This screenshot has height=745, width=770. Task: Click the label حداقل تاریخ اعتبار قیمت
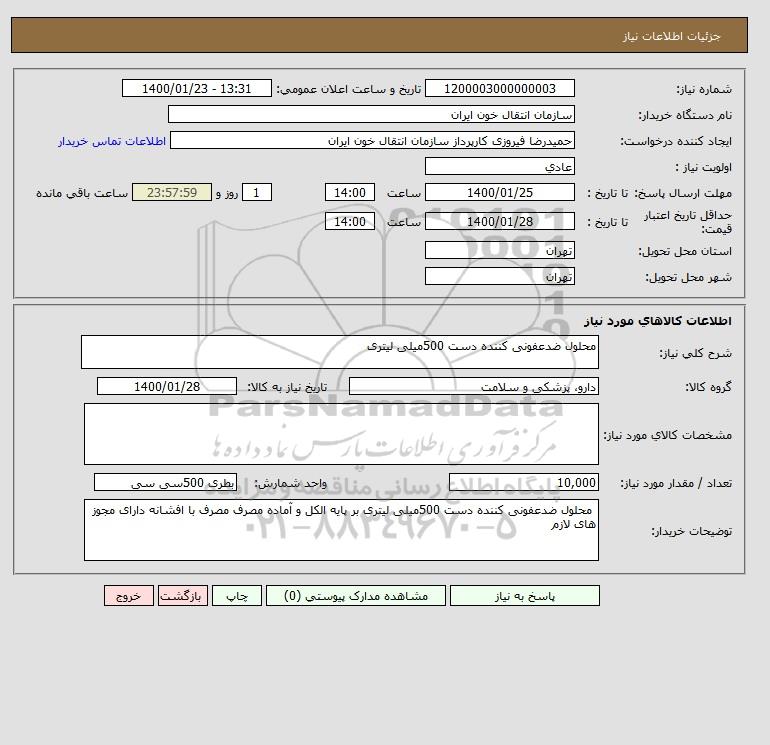688,222
